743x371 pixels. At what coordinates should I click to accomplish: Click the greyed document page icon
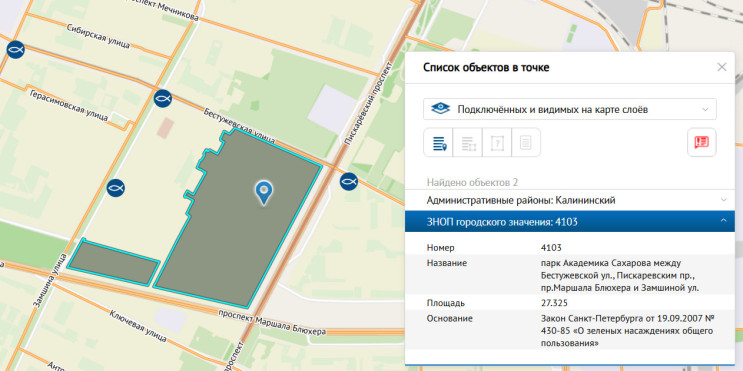526,142
